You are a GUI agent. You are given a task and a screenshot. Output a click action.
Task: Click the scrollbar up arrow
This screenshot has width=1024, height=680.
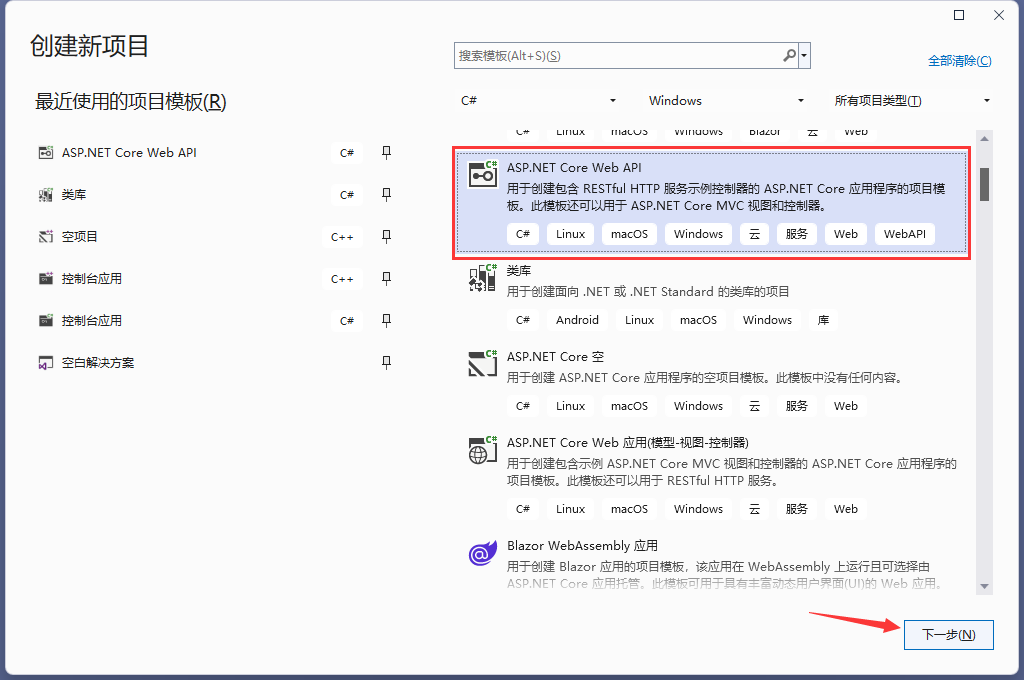984,138
